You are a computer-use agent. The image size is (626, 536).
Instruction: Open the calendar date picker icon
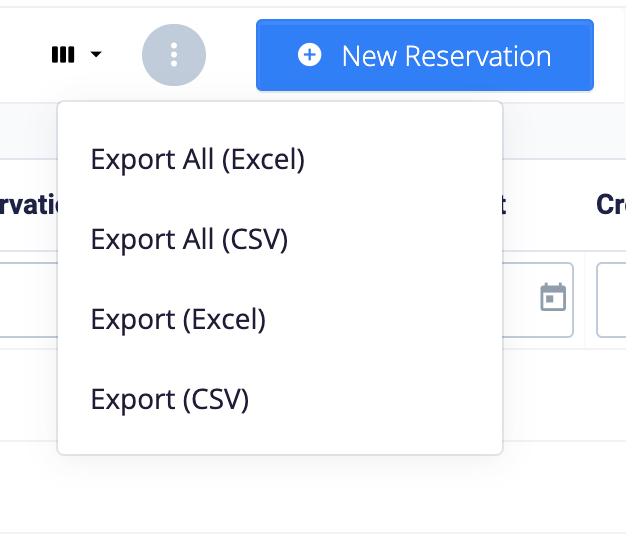pyautogui.click(x=553, y=298)
